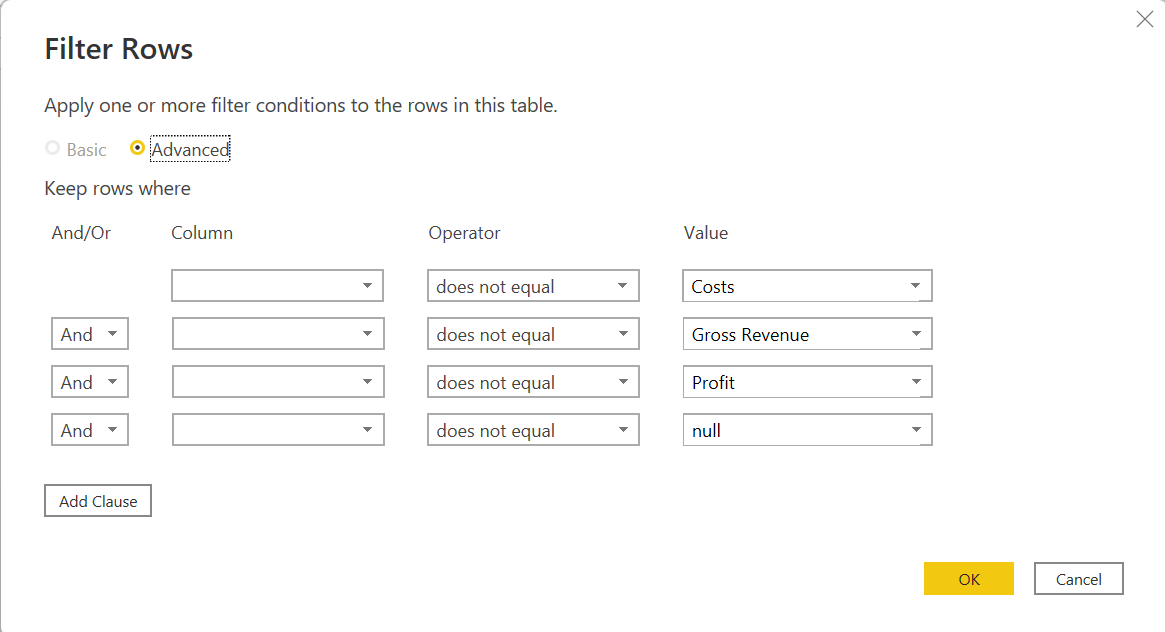Open first row Column dropdown
Image resolution: width=1165 pixels, height=632 pixels.
pyautogui.click(x=277, y=286)
